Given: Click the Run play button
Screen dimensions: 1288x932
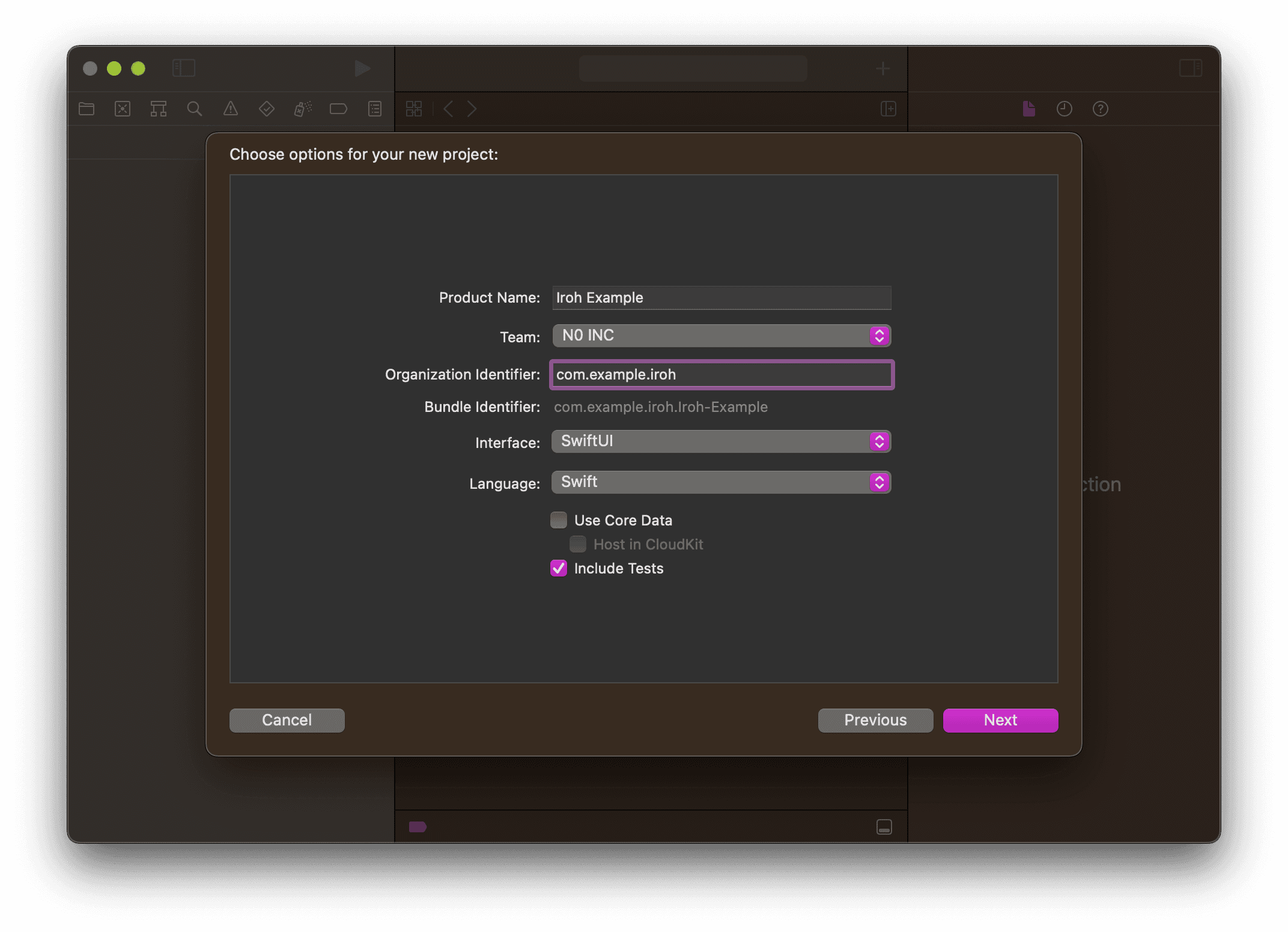Looking at the screenshot, I should pyautogui.click(x=362, y=68).
